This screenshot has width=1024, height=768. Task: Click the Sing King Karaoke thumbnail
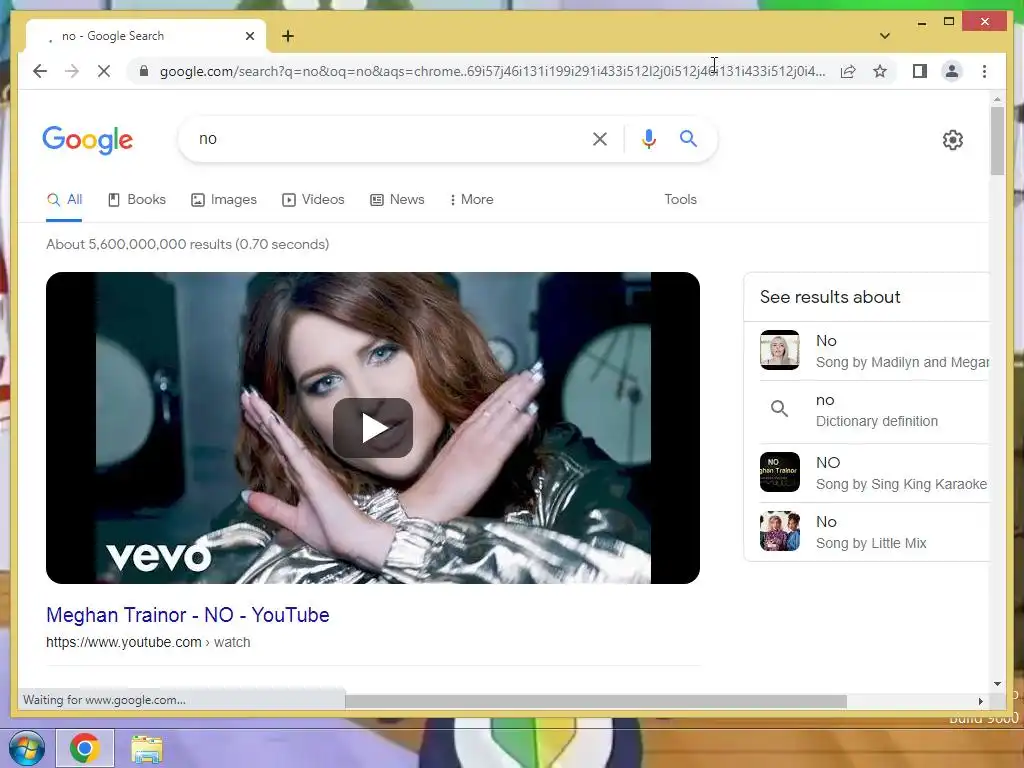click(x=780, y=472)
